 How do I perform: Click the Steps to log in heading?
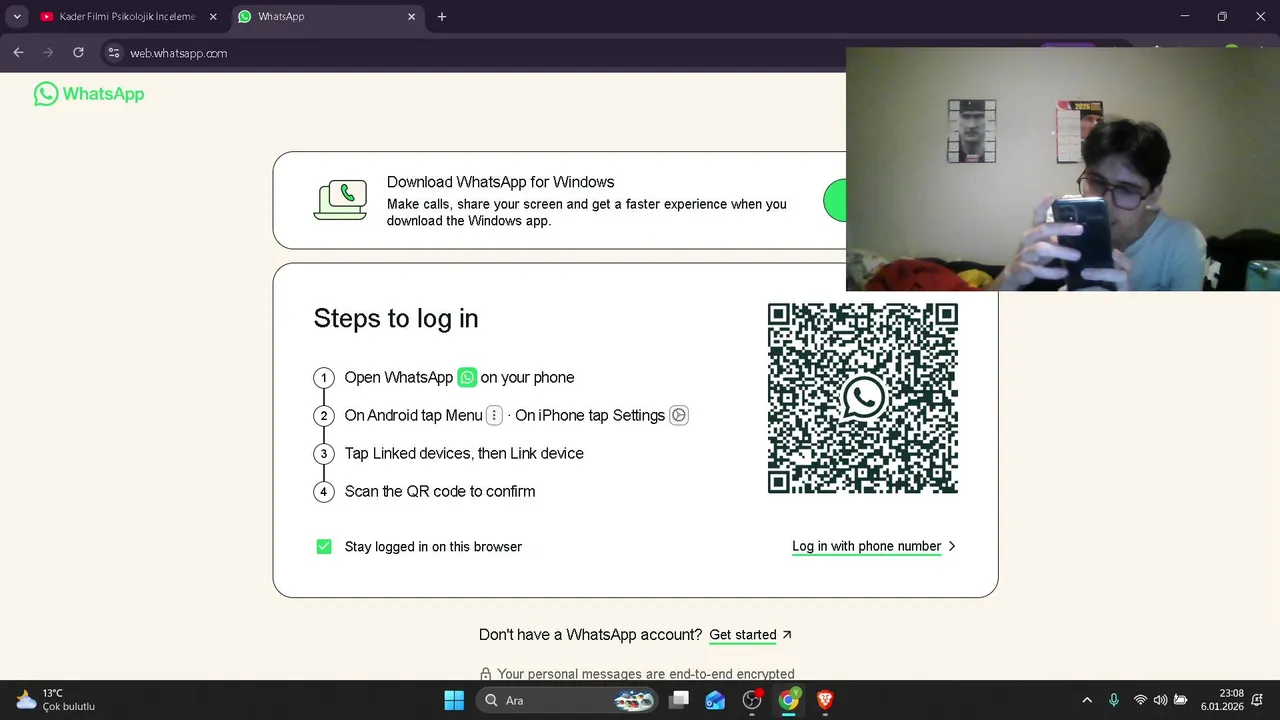click(x=396, y=318)
